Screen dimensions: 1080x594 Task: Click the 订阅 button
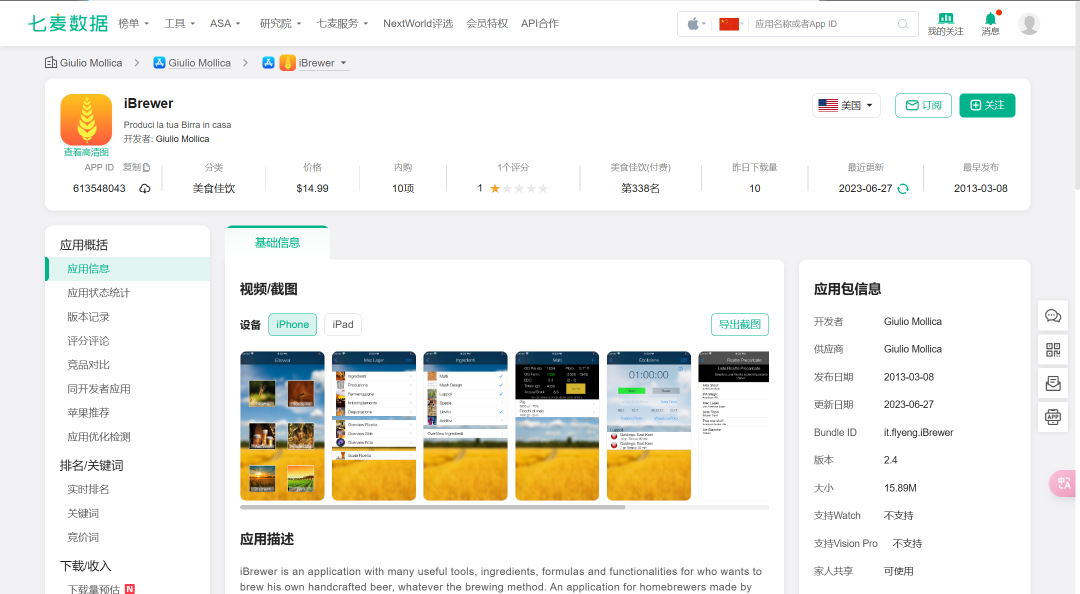[923, 105]
